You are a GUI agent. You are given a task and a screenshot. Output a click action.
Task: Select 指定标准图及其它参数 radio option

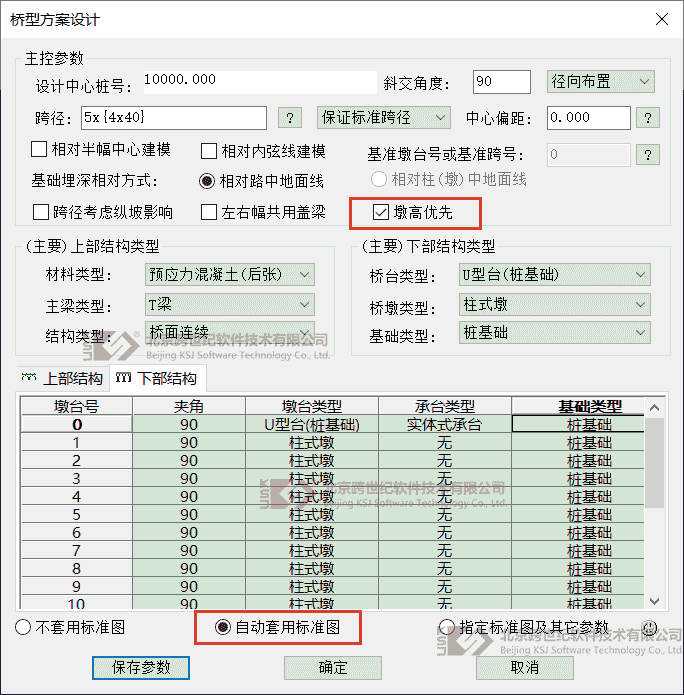447,627
